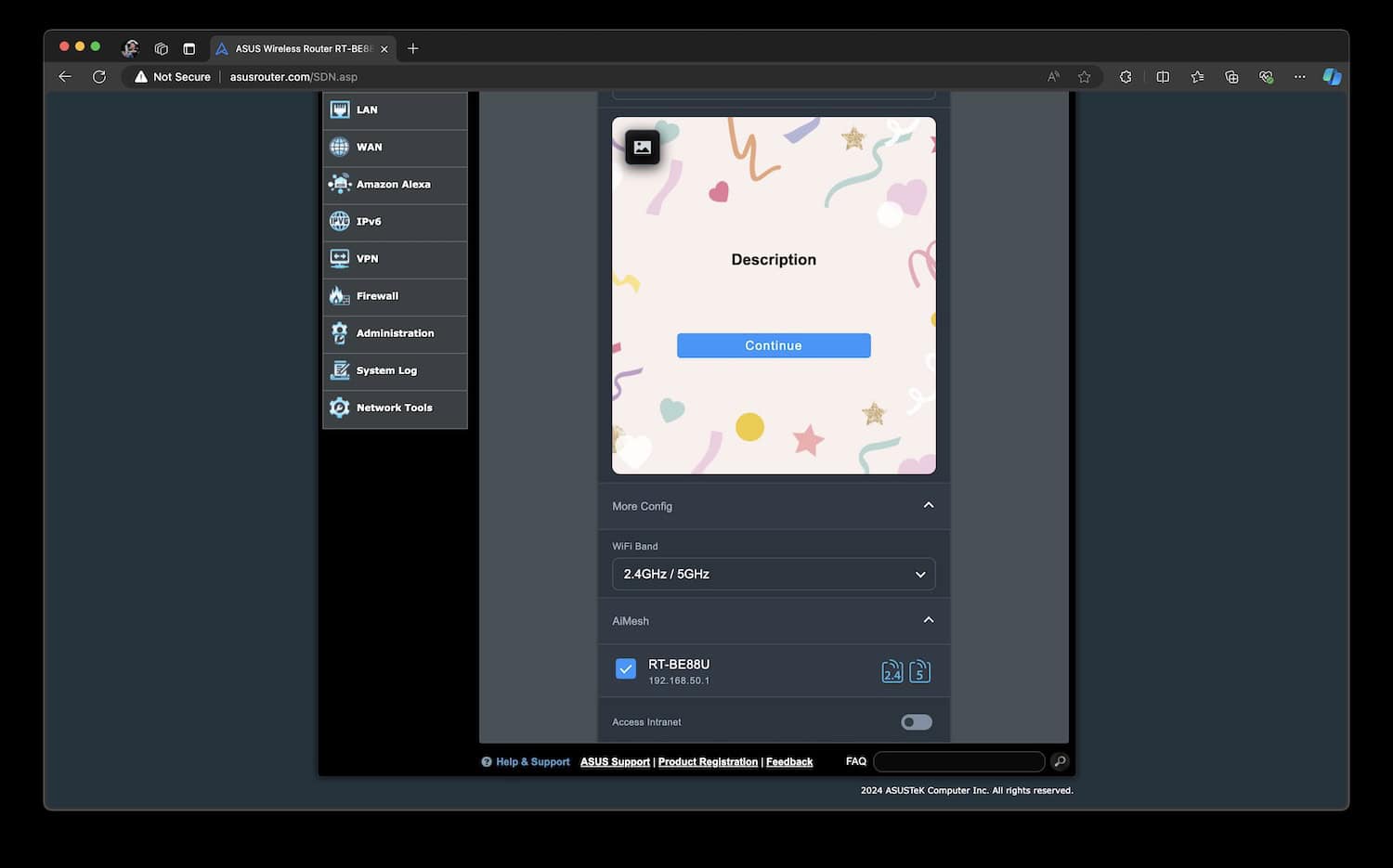
Task: Open the workspaces icon
Action: click(x=161, y=48)
